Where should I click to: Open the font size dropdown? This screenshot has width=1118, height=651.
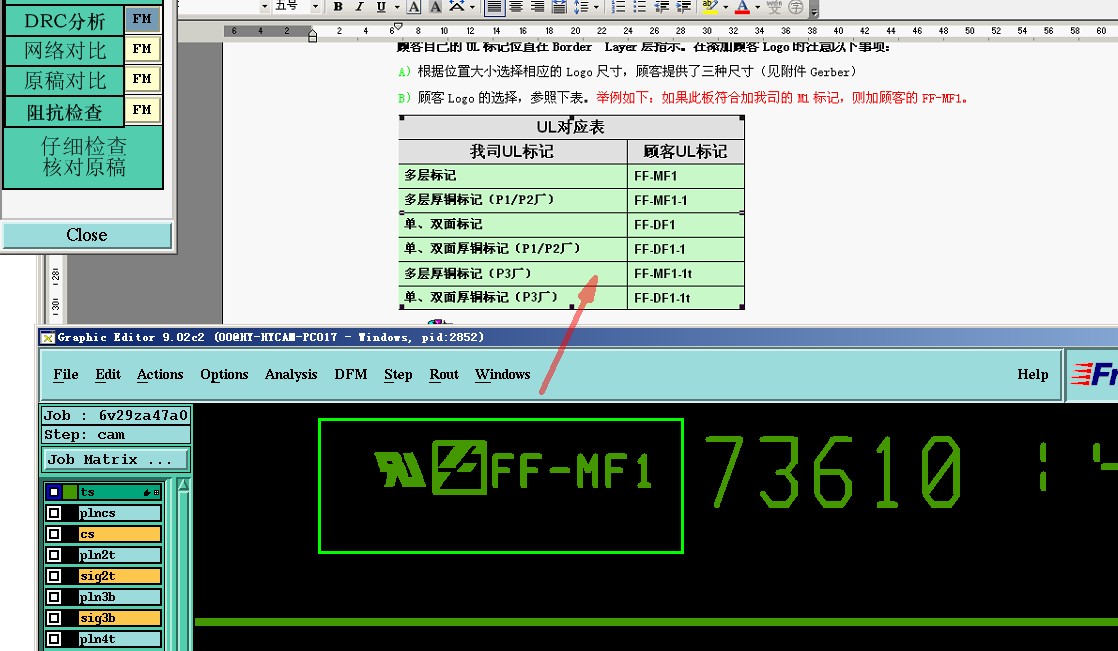click(315, 6)
